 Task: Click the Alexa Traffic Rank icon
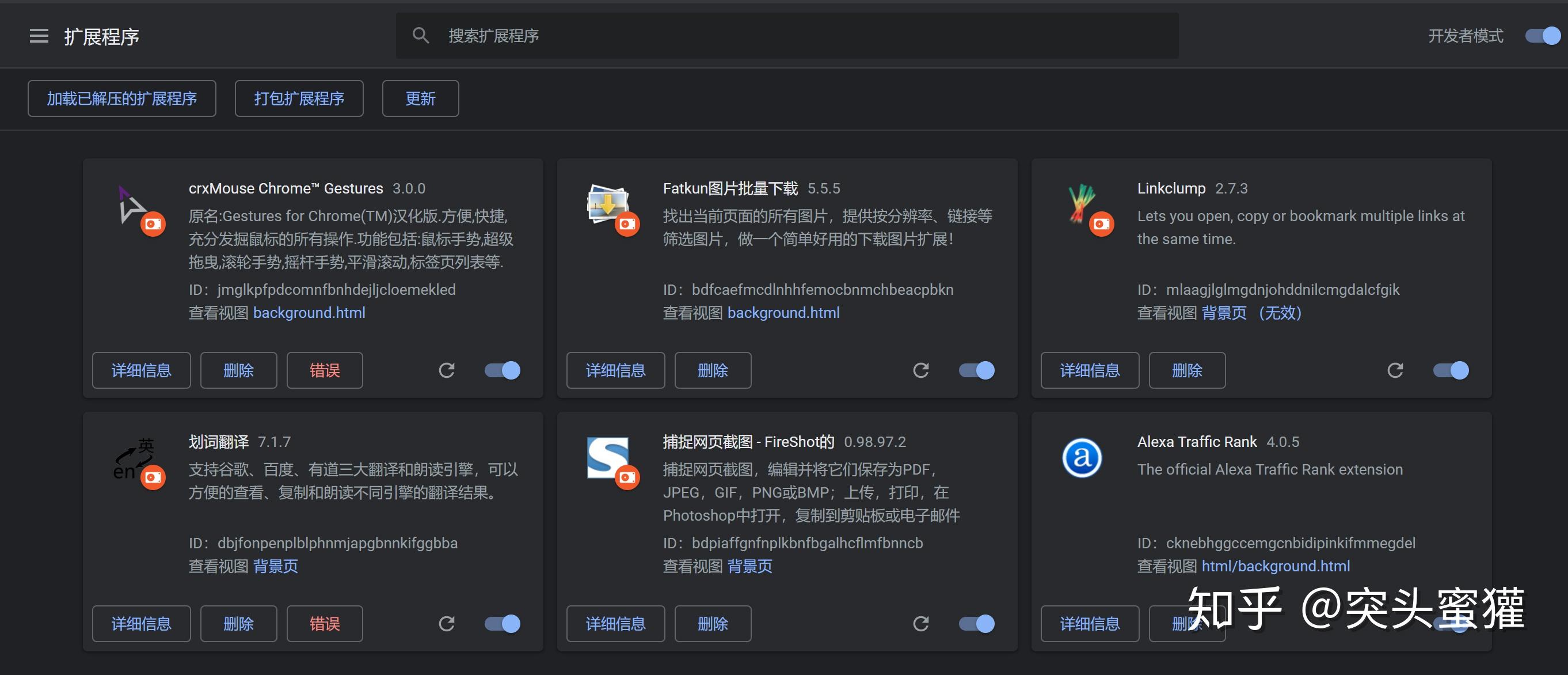click(1082, 457)
